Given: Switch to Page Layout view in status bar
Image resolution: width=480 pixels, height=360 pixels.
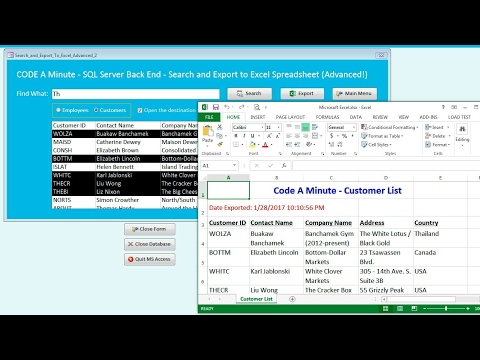Looking at the screenshot, I should pyautogui.click(x=400, y=309).
